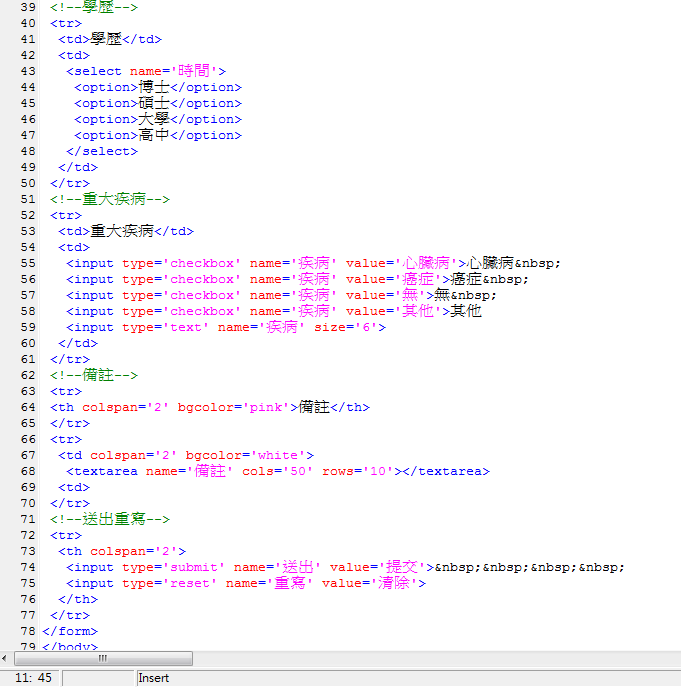
Task: Click the td colspan='2' bgcolor='white' line
Action: pos(186,455)
